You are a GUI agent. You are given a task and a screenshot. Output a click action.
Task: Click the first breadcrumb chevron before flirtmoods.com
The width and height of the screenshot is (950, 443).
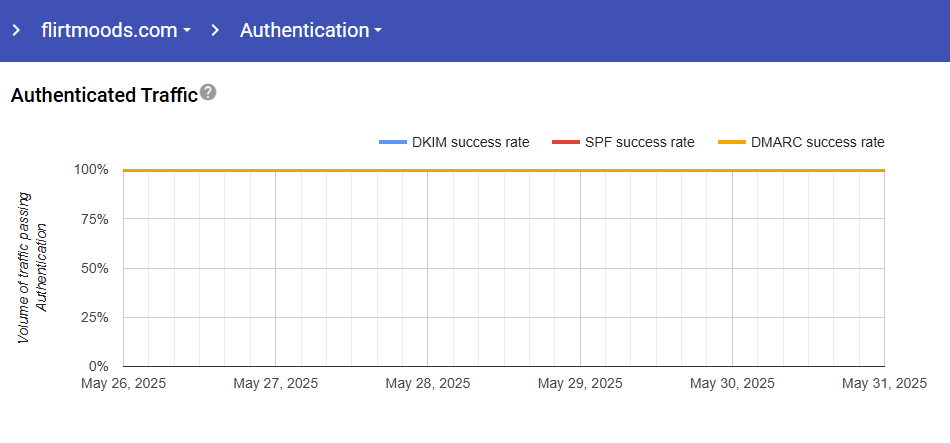coord(16,30)
